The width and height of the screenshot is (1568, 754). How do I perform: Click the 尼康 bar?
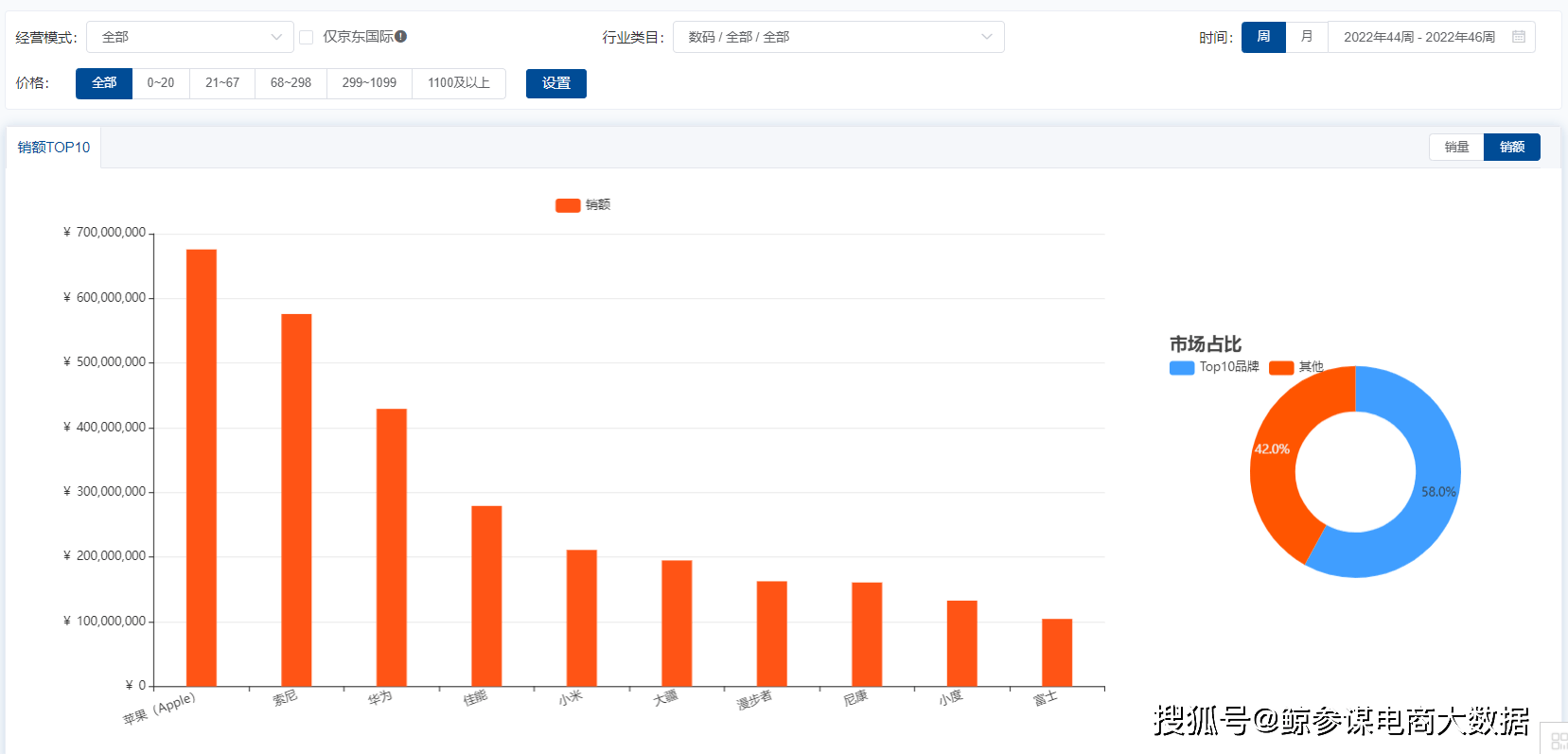[x=867, y=634]
